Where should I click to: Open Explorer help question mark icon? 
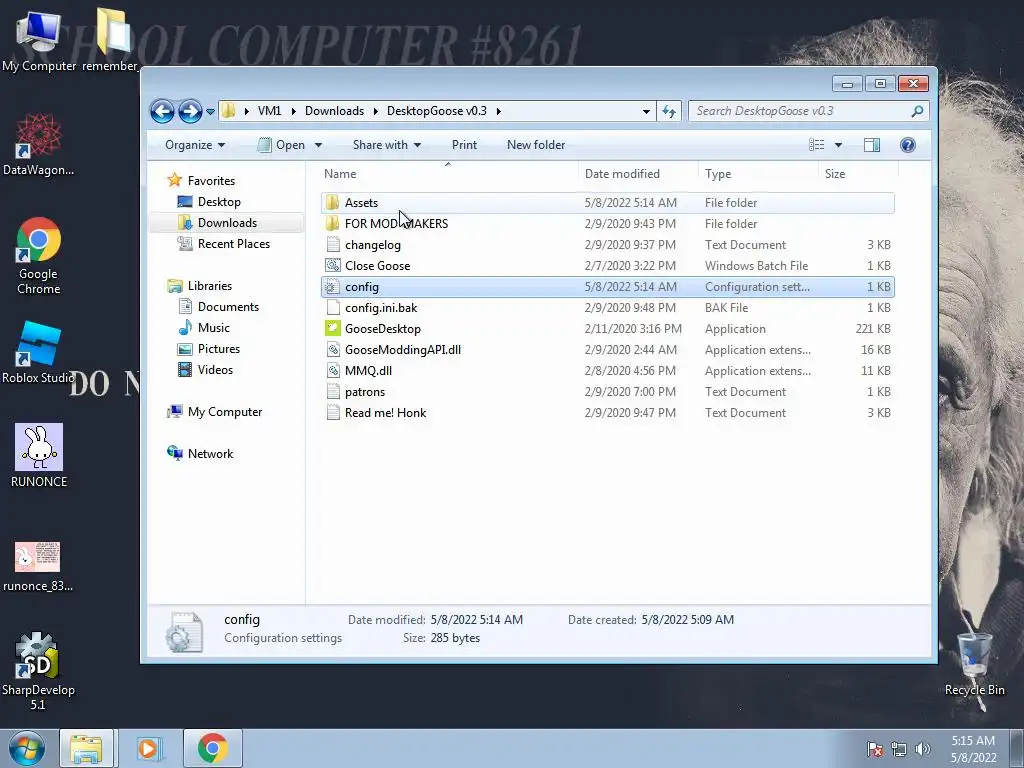(x=908, y=145)
